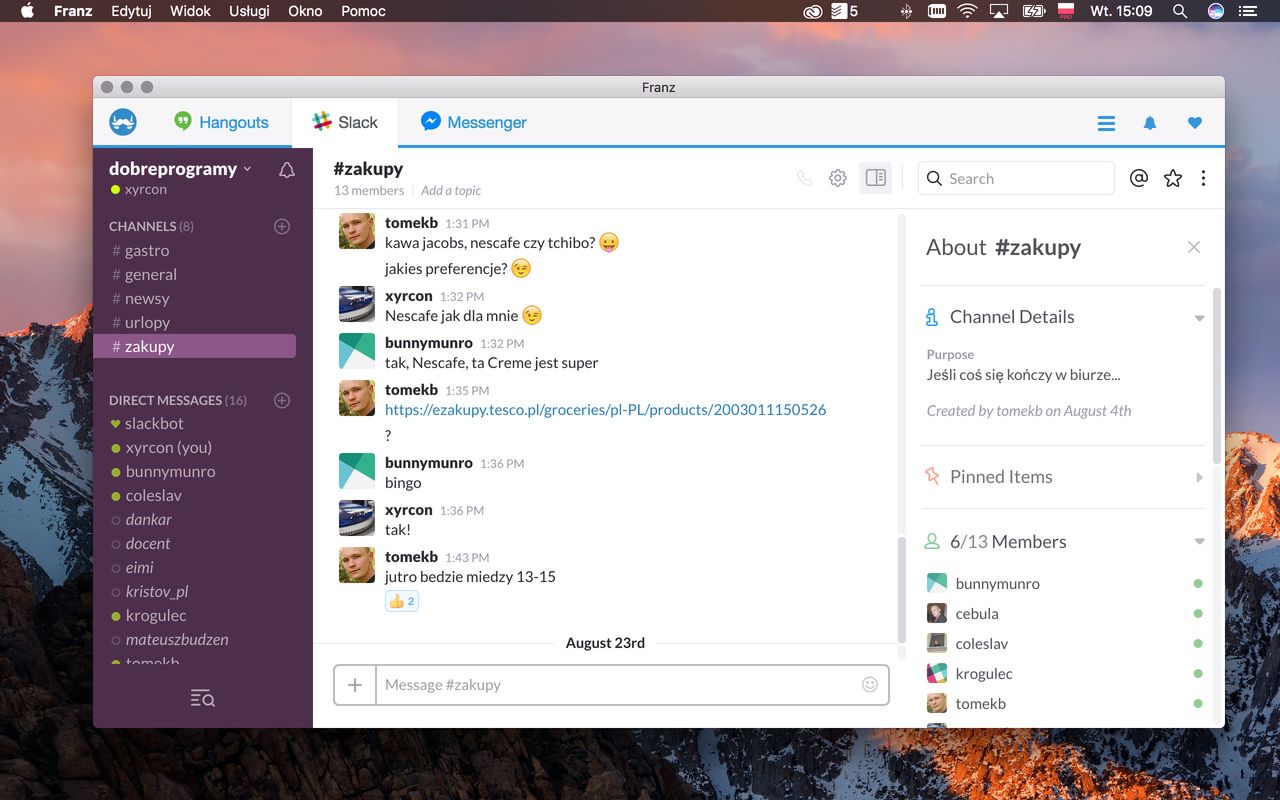The image size is (1280, 800).
Task: Open the Widok menu in menu bar
Action: pos(190,11)
